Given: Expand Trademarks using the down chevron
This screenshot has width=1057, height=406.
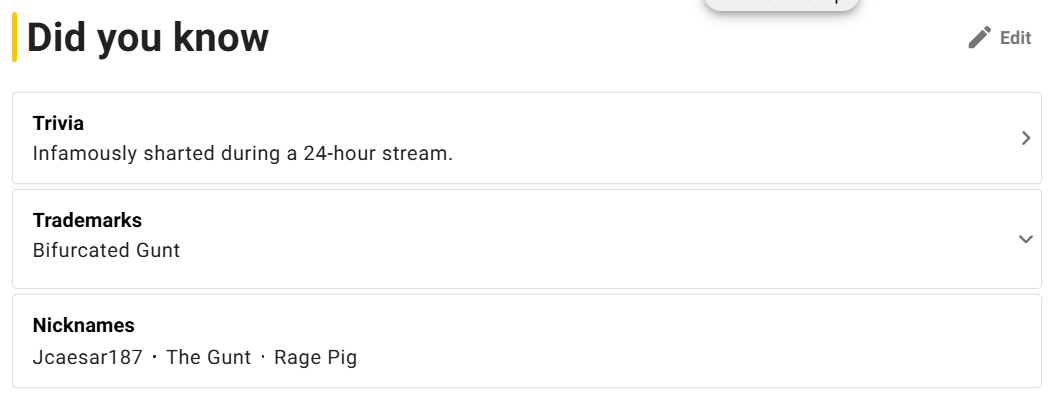Looking at the screenshot, I should point(1026,239).
